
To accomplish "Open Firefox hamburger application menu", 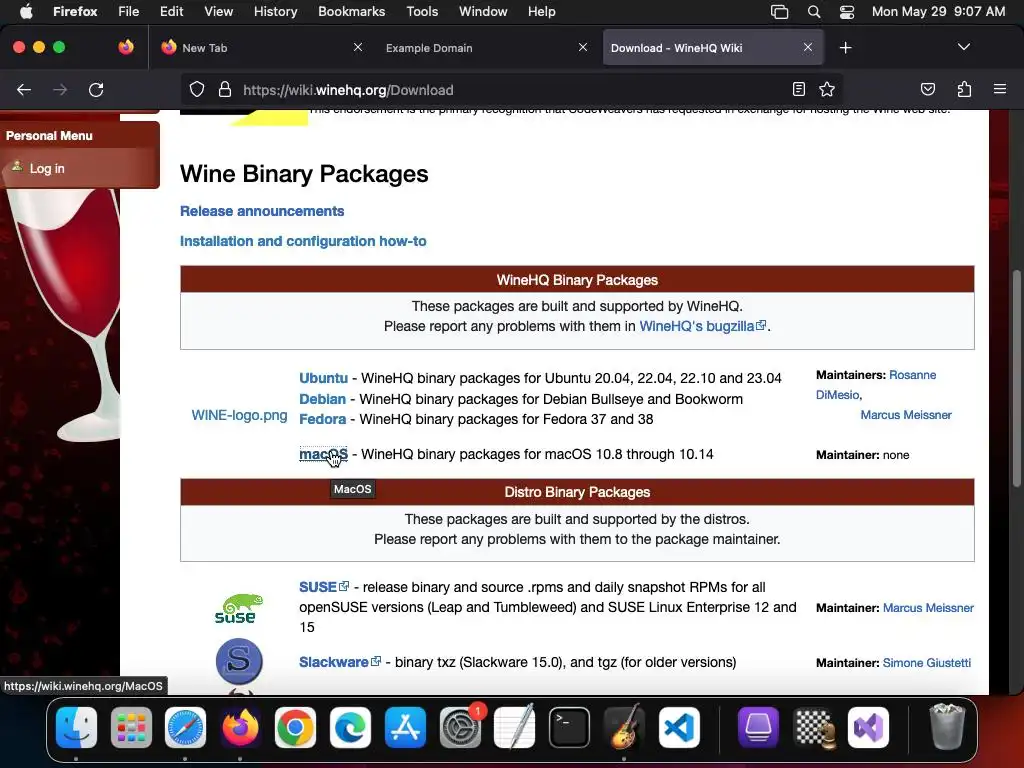I will coord(1000,89).
